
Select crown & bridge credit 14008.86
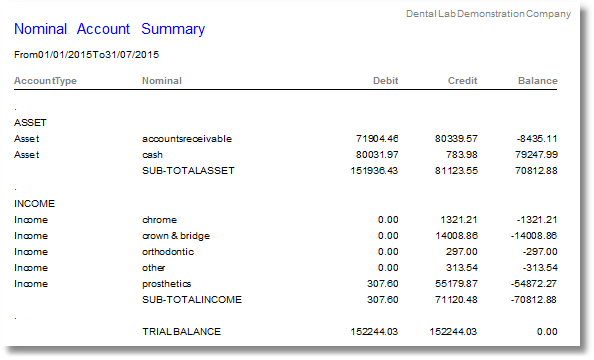point(456,236)
